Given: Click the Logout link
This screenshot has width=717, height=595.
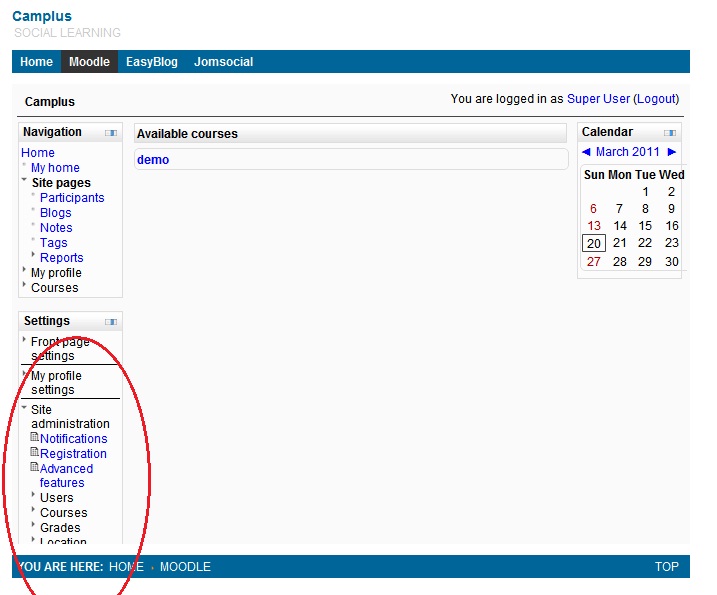Looking at the screenshot, I should (x=656, y=99).
